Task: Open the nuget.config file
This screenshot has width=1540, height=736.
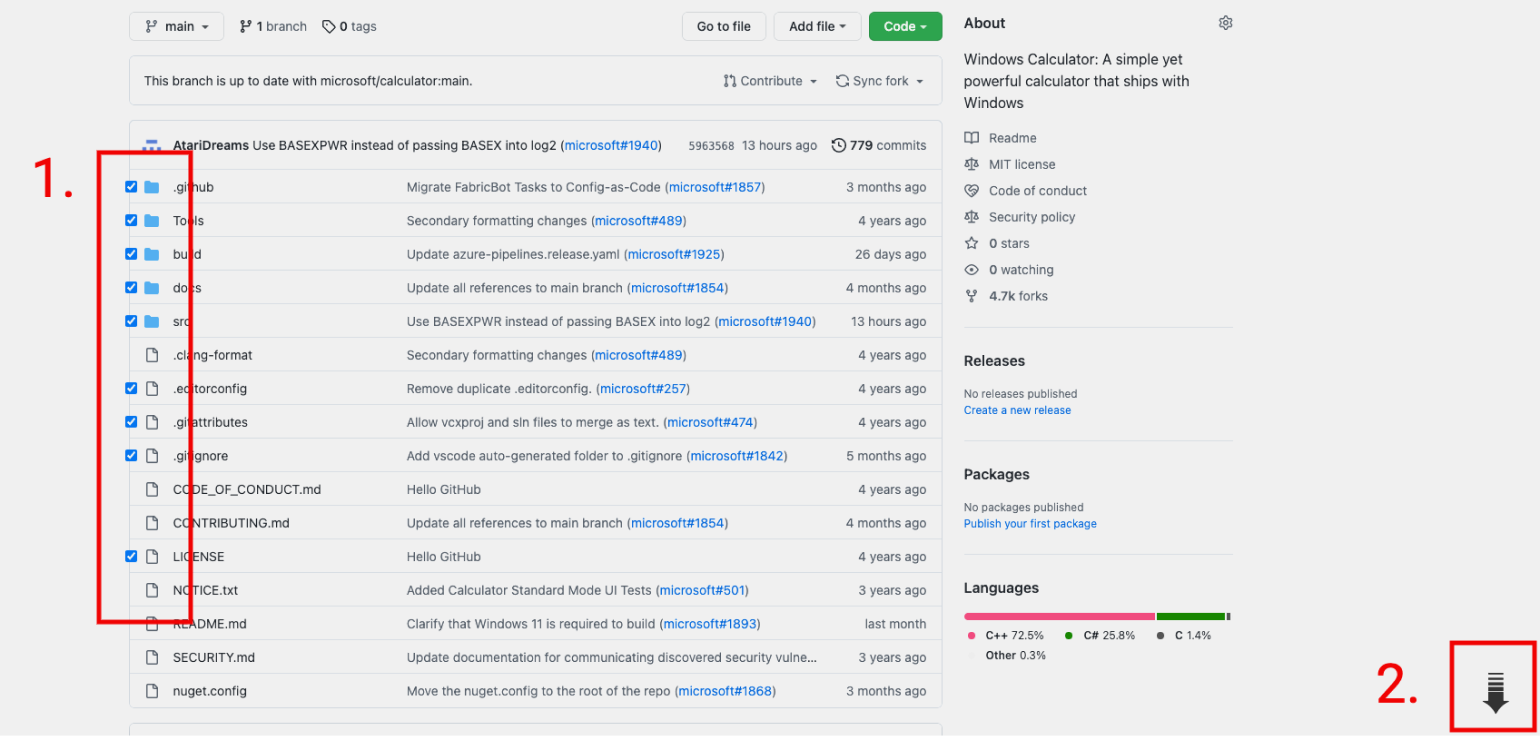Action: [210, 691]
